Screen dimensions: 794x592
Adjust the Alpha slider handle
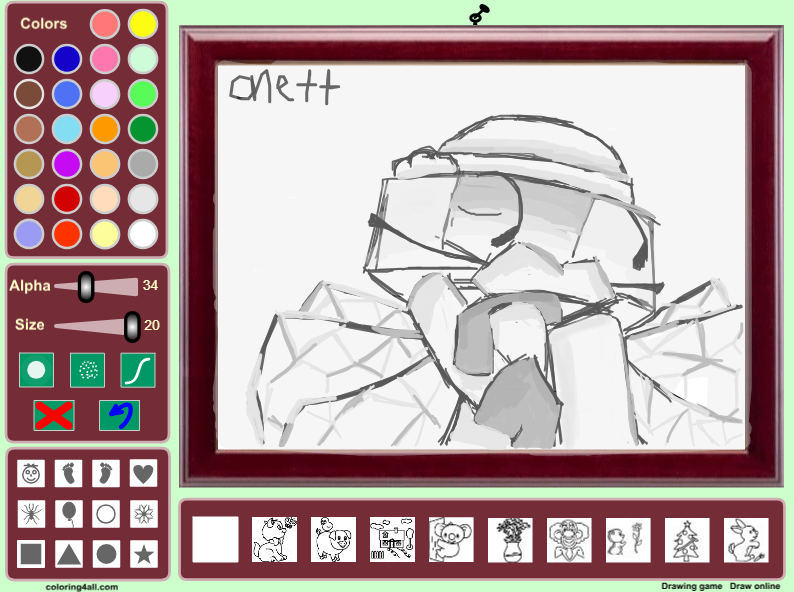click(x=86, y=287)
